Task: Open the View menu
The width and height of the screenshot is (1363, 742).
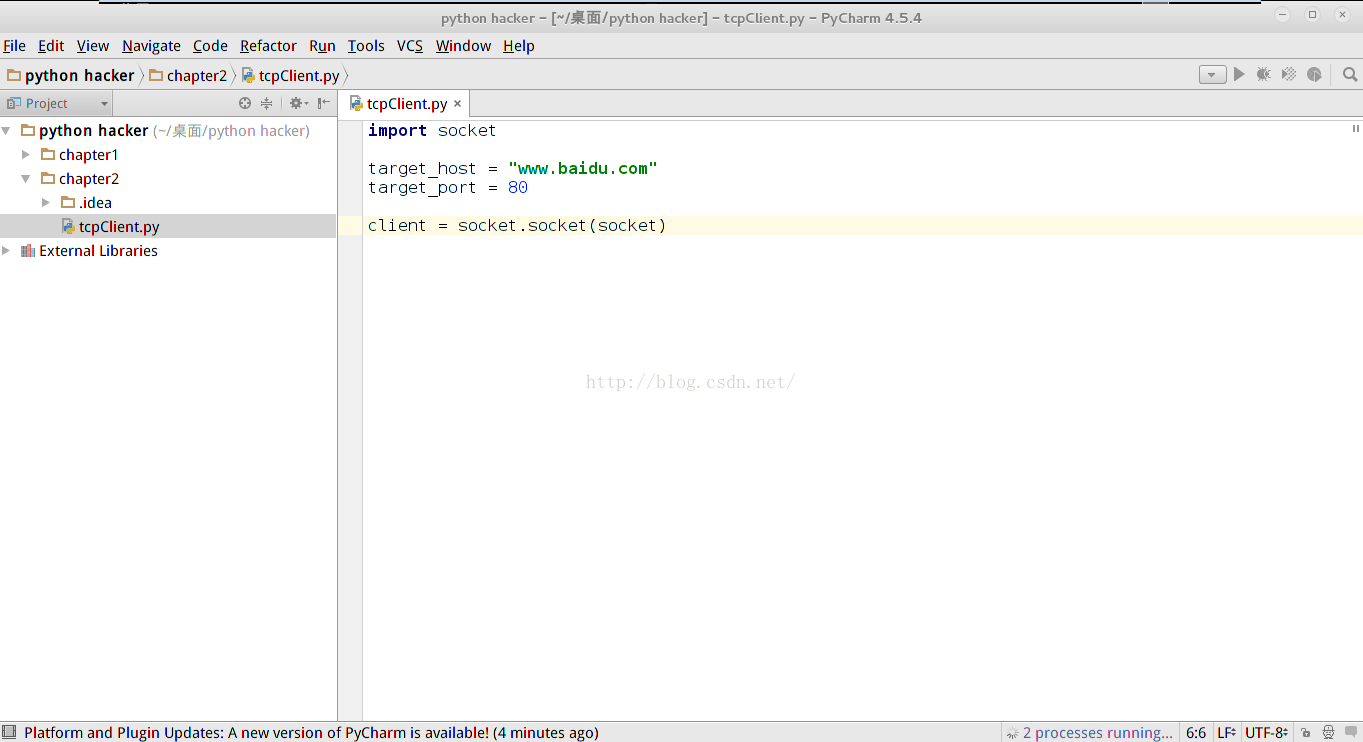Action: [x=93, y=46]
